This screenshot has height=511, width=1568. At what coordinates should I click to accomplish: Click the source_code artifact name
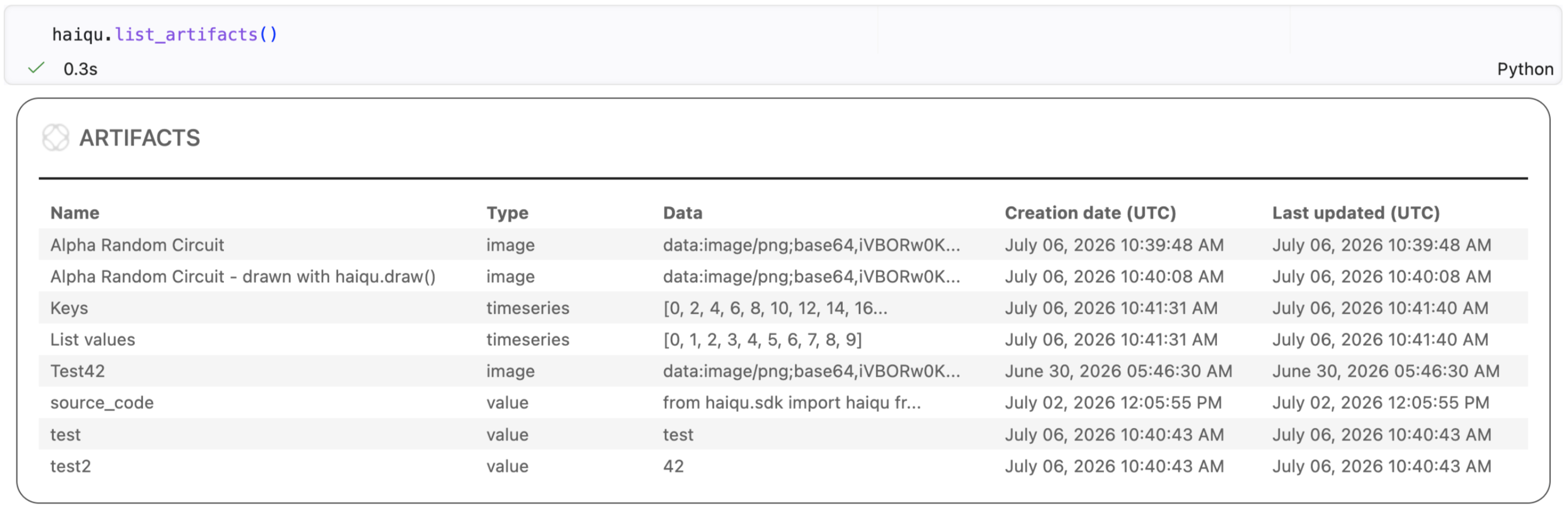(101, 403)
